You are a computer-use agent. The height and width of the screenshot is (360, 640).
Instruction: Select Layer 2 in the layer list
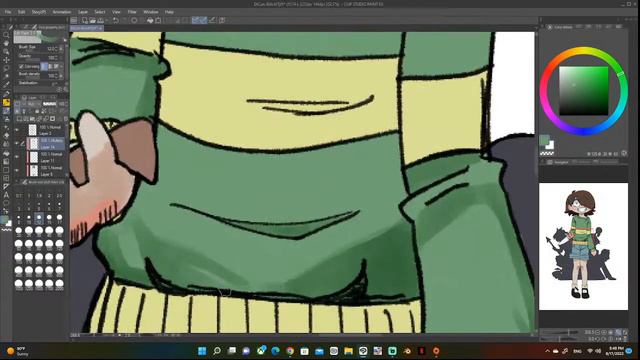(x=46, y=130)
